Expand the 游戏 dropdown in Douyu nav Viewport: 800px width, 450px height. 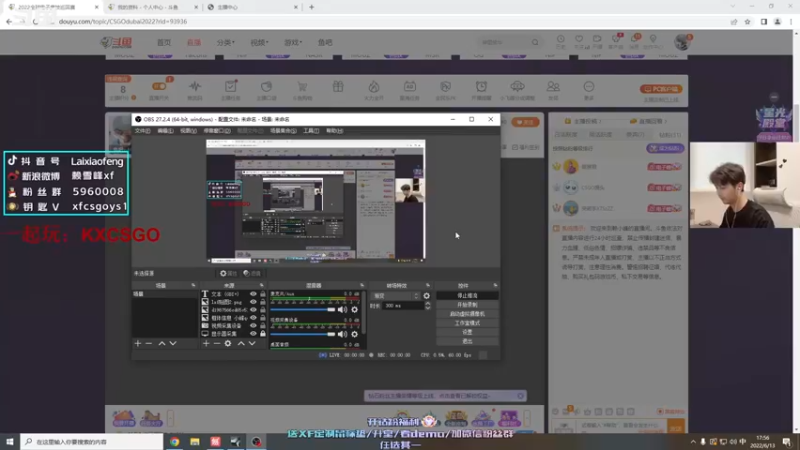[x=293, y=42]
